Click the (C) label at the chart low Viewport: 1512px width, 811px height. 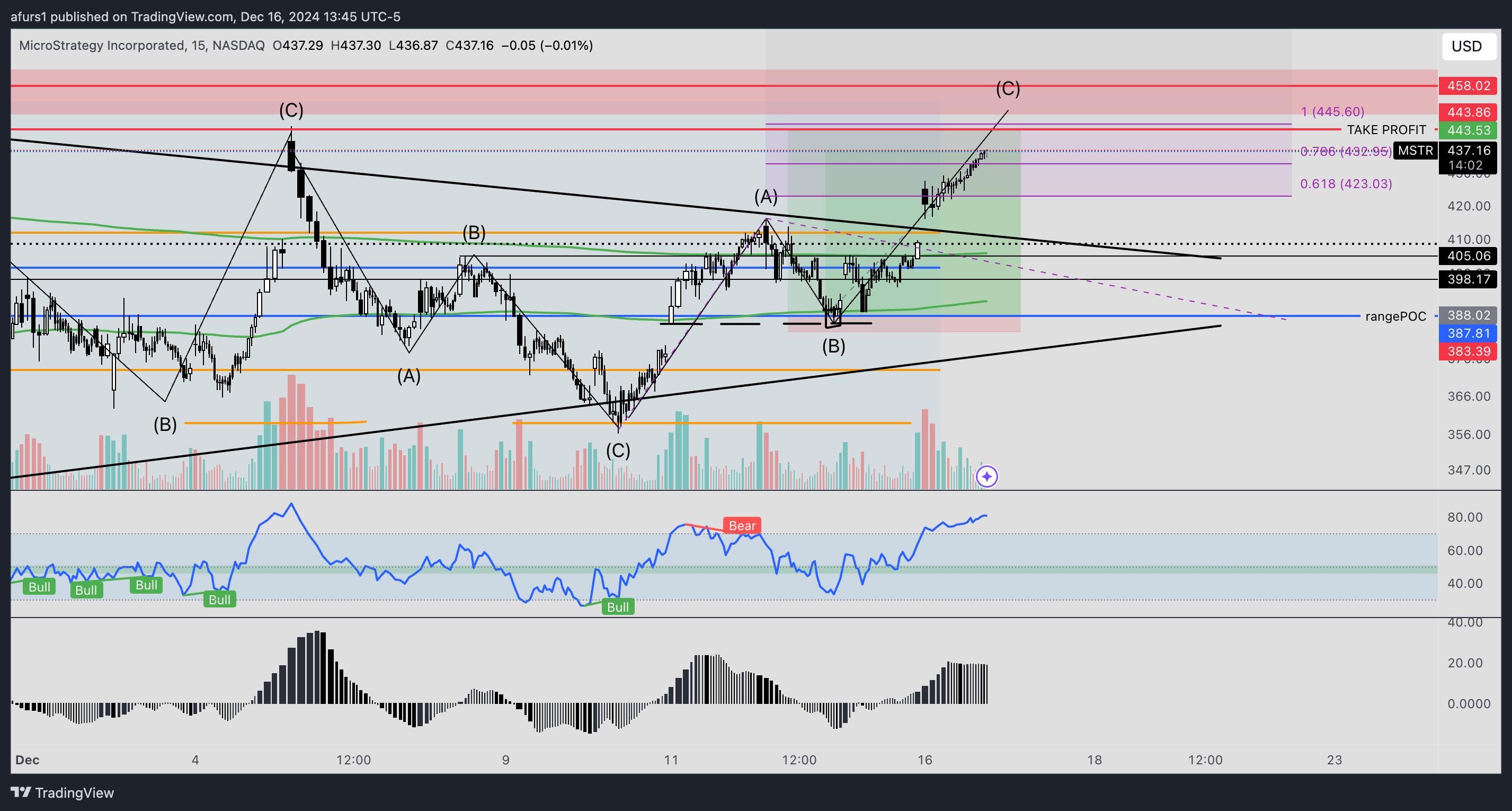(x=618, y=451)
